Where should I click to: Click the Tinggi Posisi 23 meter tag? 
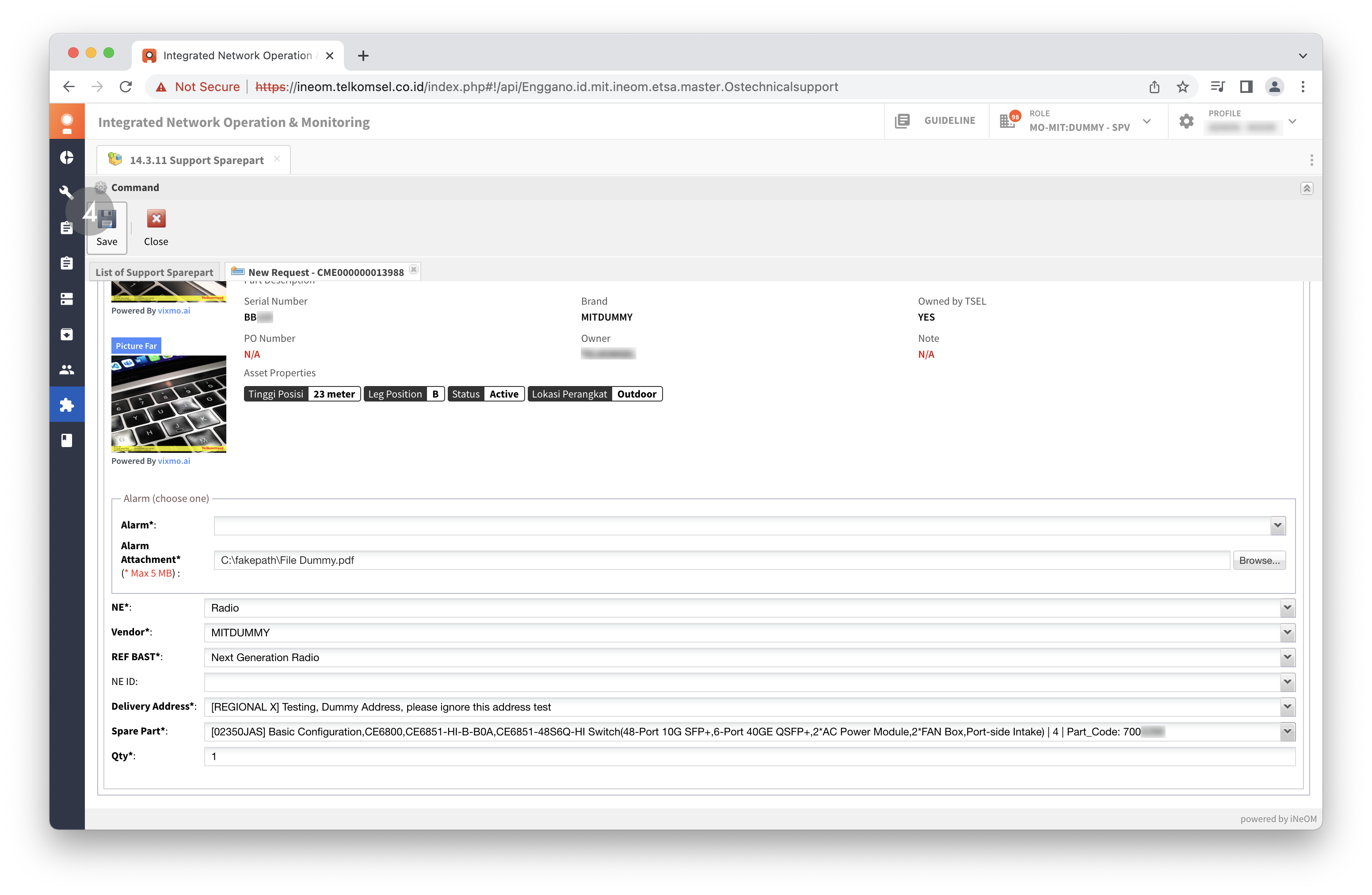point(302,394)
